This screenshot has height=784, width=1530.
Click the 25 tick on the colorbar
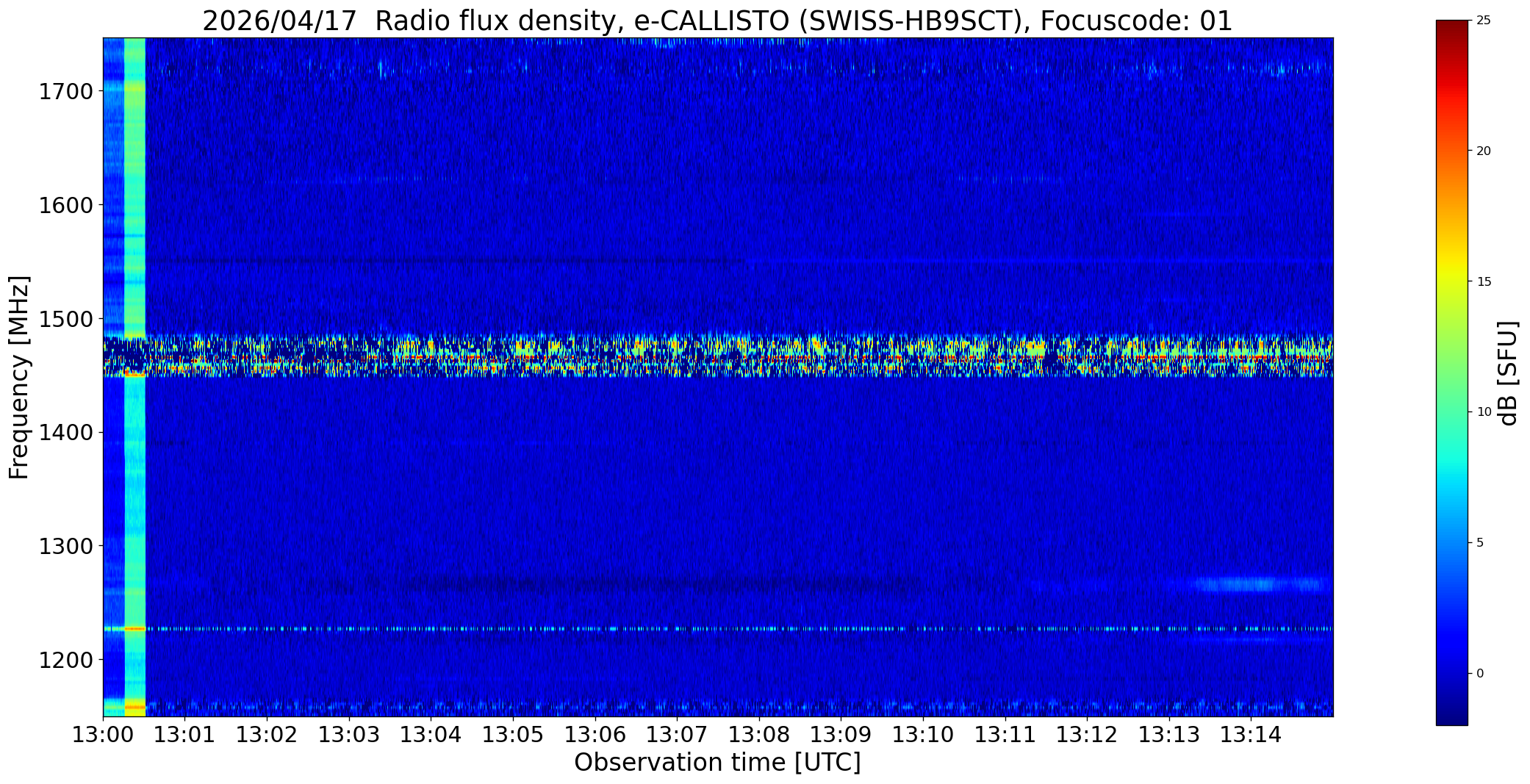point(1483,21)
